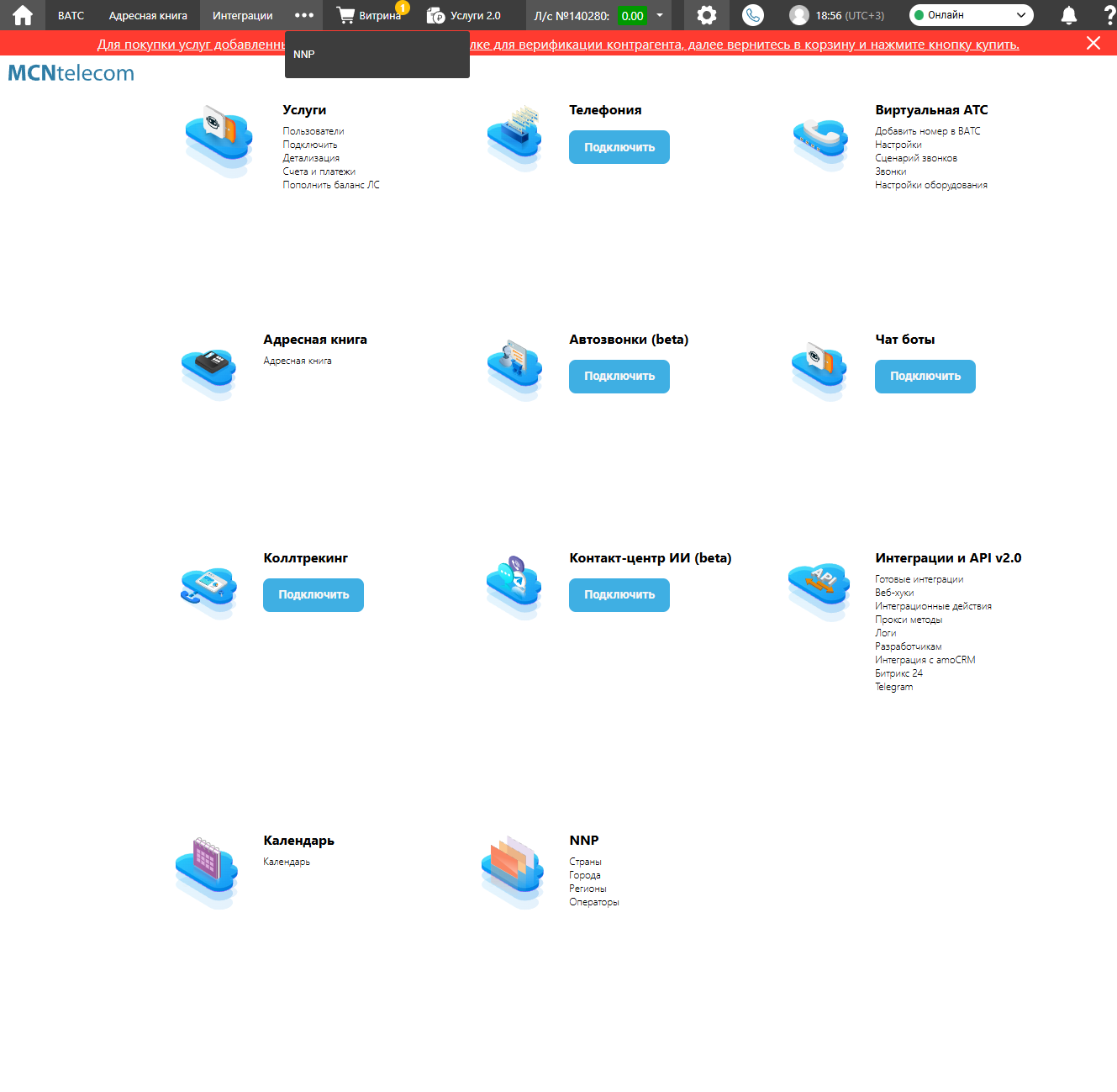Screen dimensions: 1117x1092
Task: Open the notifications bell
Action: 1069,15
